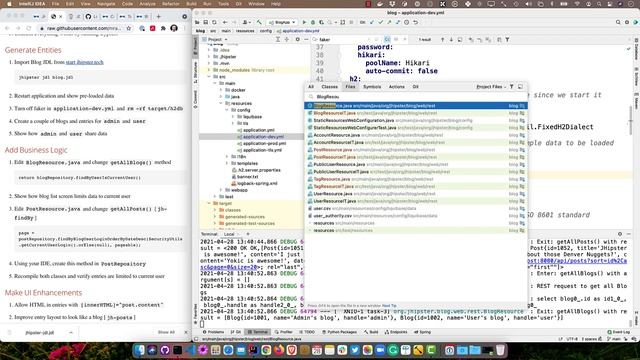Run the BlogApp configuration with the green play icon
The height and width of the screenshot is (360, 640).
point(304,22)
